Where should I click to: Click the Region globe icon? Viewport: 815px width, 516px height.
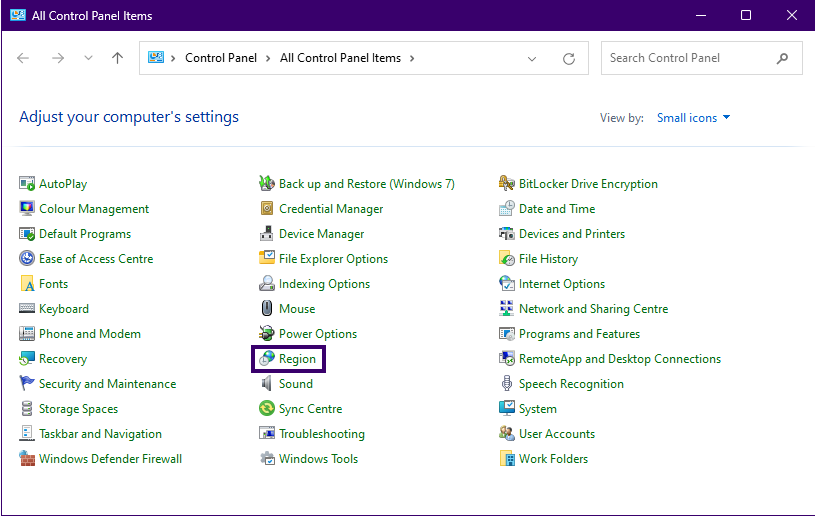pyautogui.click(x=267, y=358)
